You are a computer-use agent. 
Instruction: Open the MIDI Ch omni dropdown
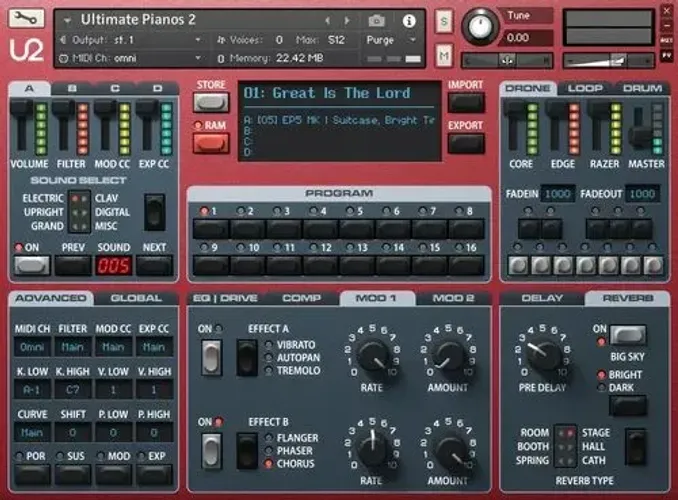(131, 58)
